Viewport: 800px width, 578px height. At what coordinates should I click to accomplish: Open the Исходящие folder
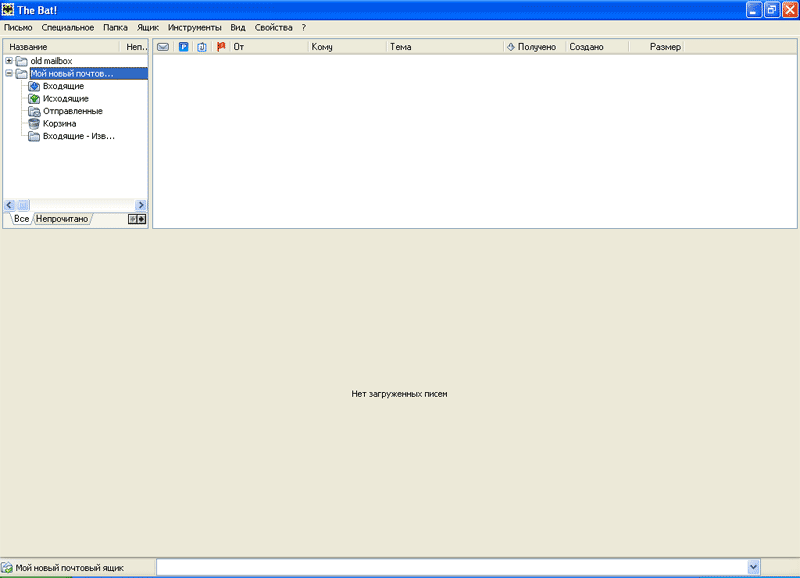click(x=66, y=98)
